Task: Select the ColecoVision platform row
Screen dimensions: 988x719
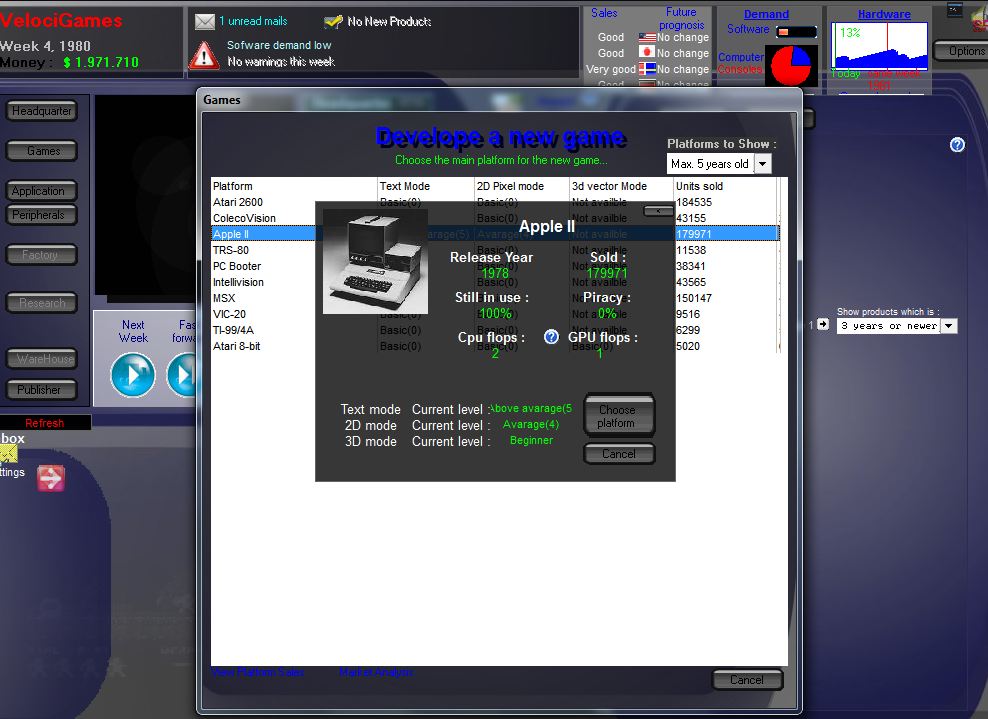Action: (x=495, y=218)
